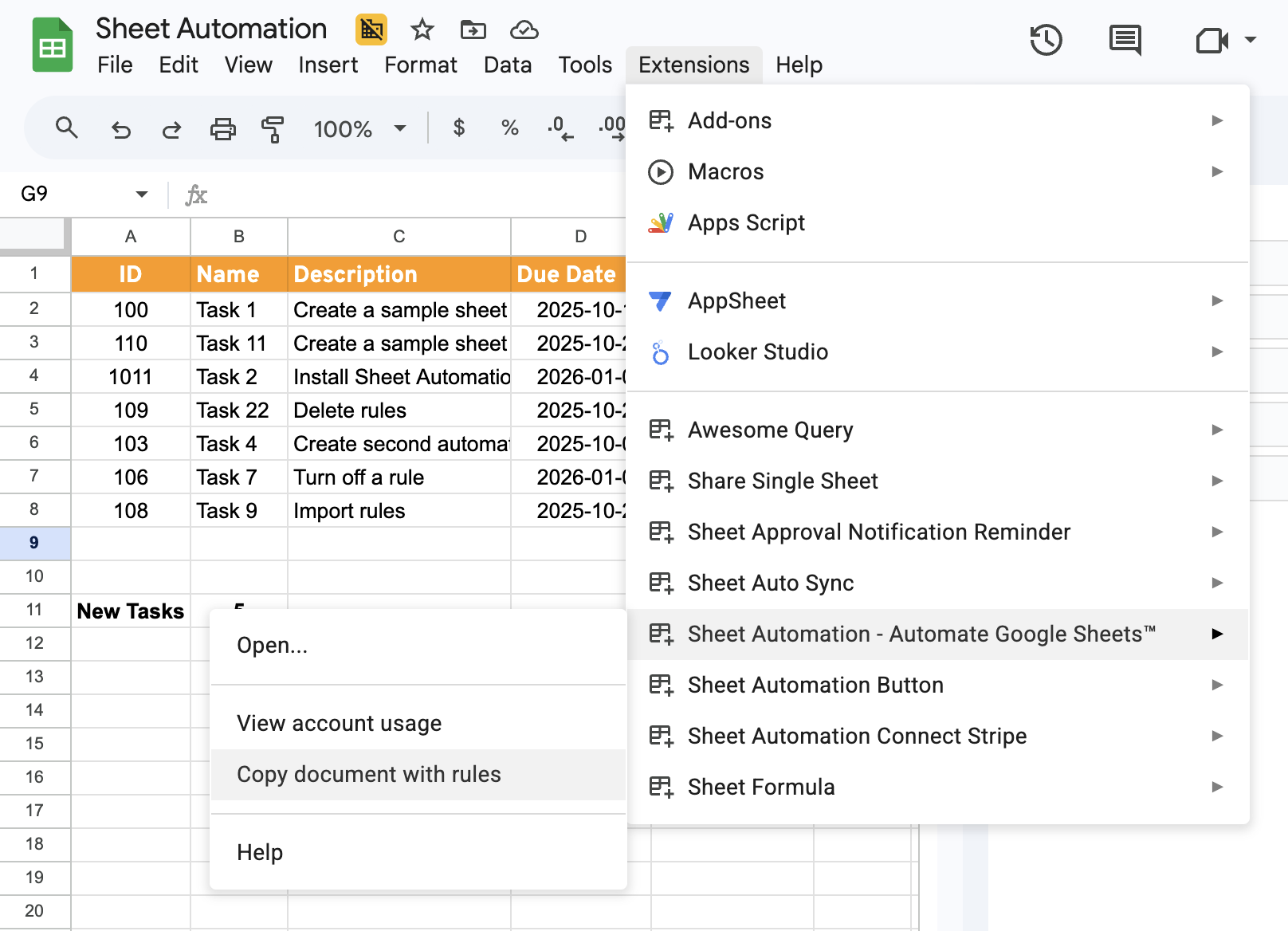The width and height of the screenshot is (1288, 931).
Task: Select the Description header cell
Action: (x=399, y=274)
